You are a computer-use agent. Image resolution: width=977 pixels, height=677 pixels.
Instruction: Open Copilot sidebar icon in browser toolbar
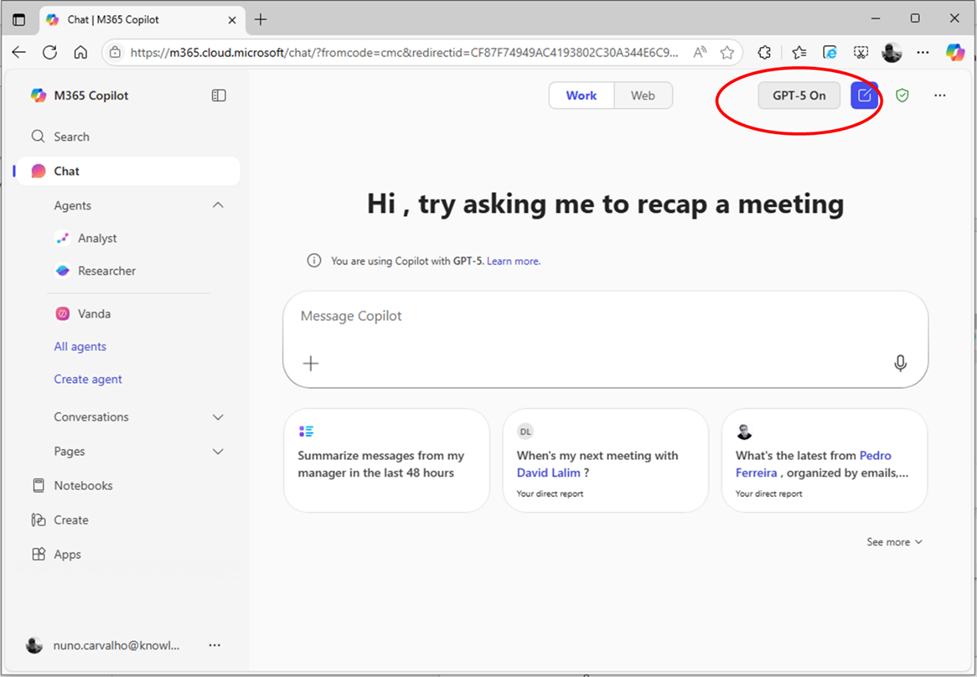(x=955, y=52)
